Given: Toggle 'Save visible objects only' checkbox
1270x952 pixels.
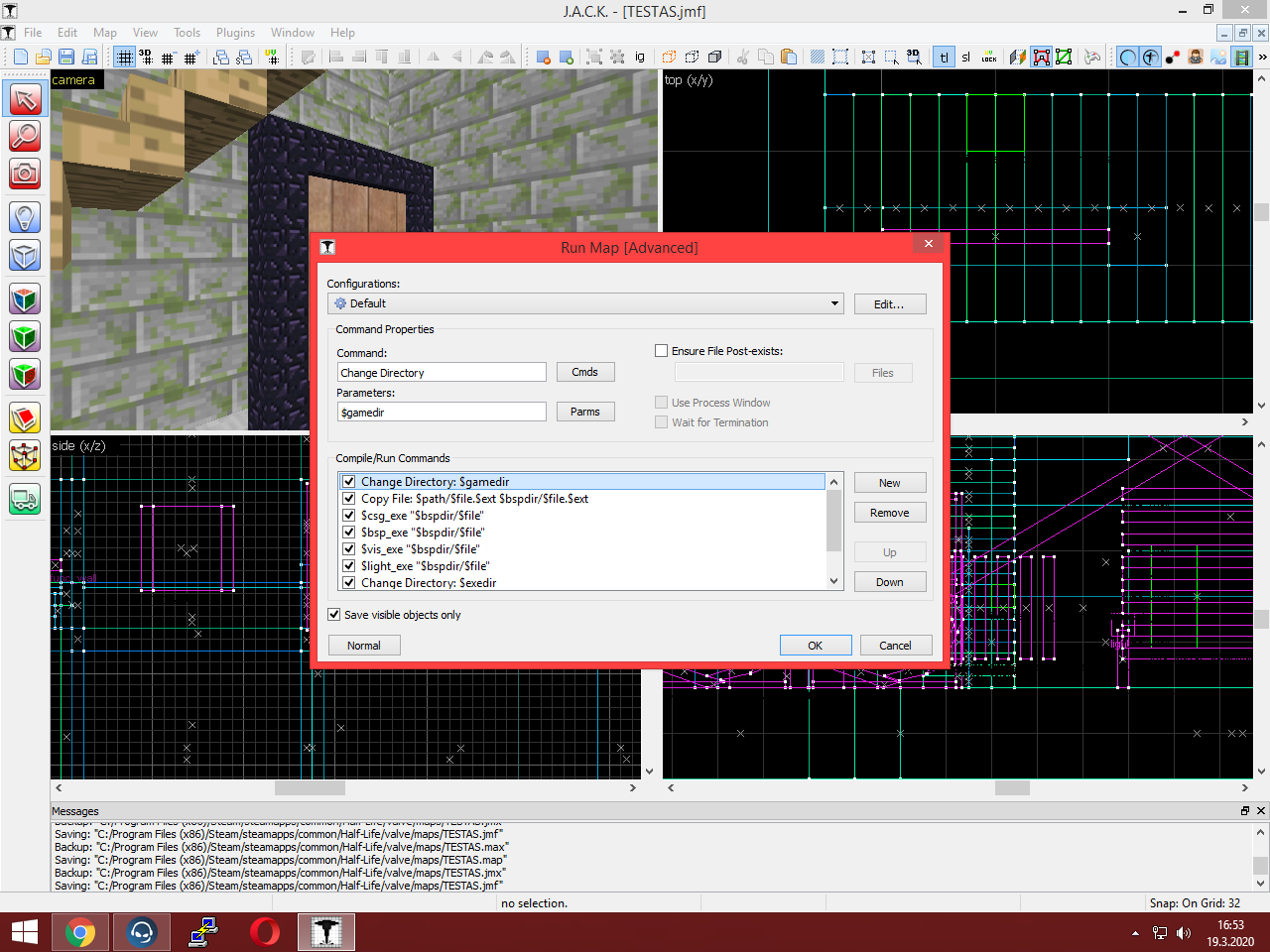Looking at the screenshot, I should coord(334,615).
